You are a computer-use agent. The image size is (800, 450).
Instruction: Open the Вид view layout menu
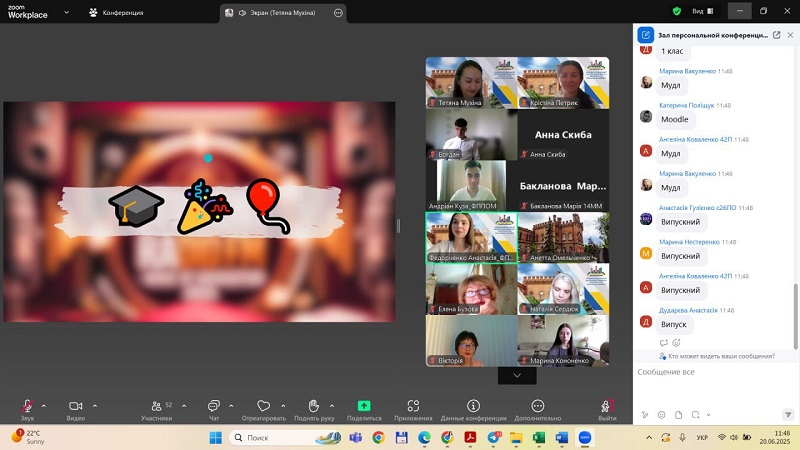pyautogui.click(x=703, y=11)
